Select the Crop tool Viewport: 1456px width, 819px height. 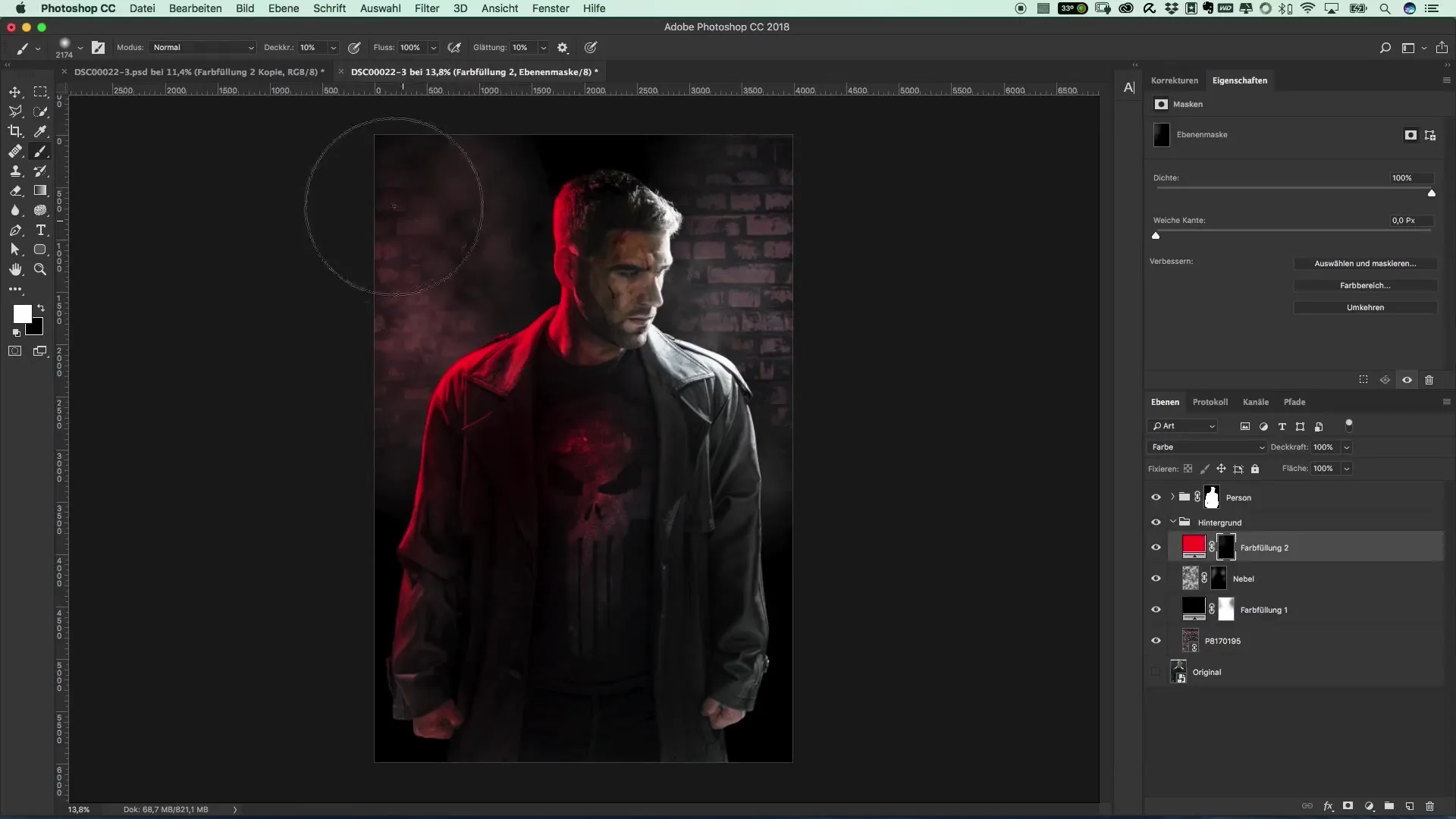[15, 131]
